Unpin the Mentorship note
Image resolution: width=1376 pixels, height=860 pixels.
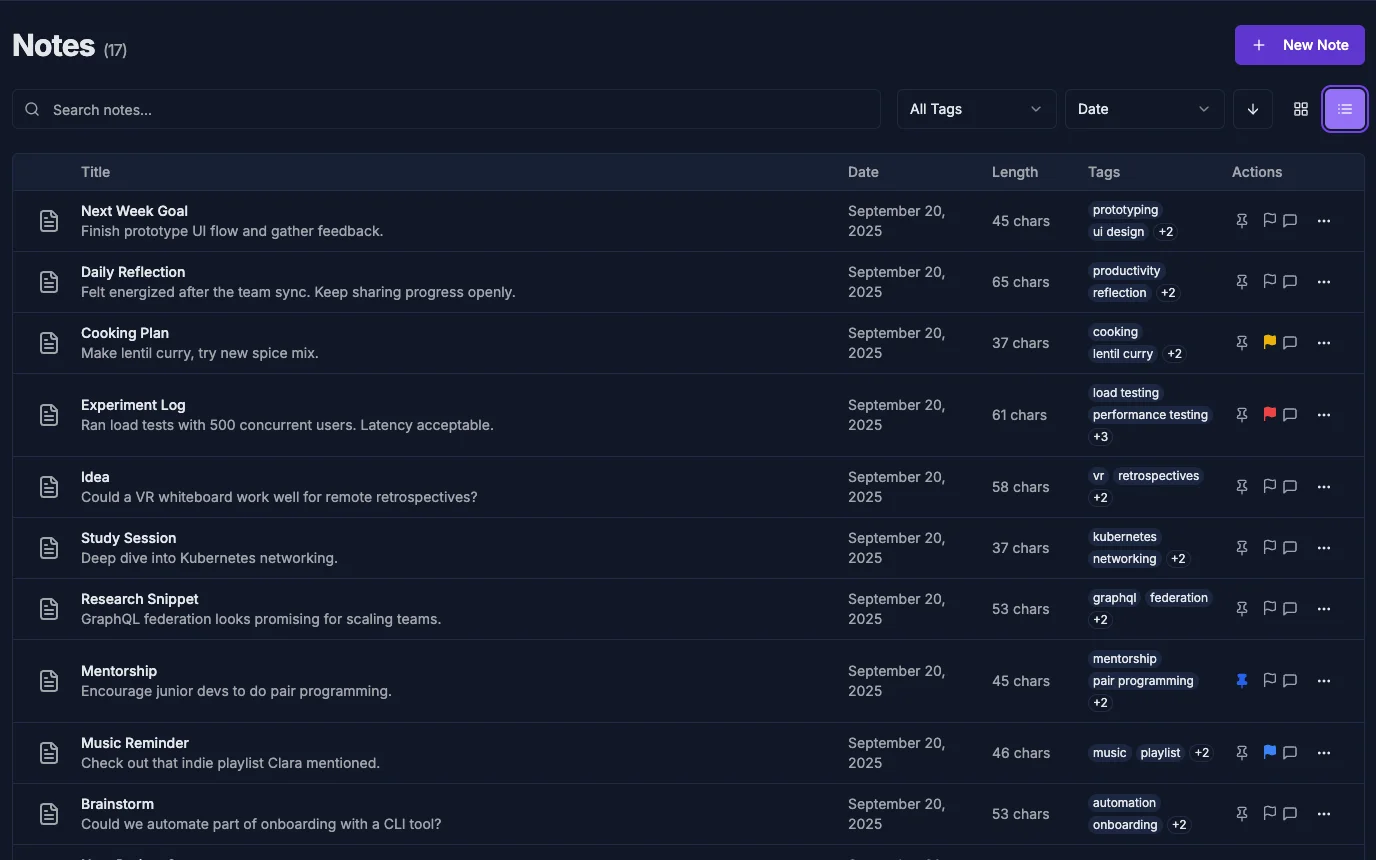point(1241,680)
